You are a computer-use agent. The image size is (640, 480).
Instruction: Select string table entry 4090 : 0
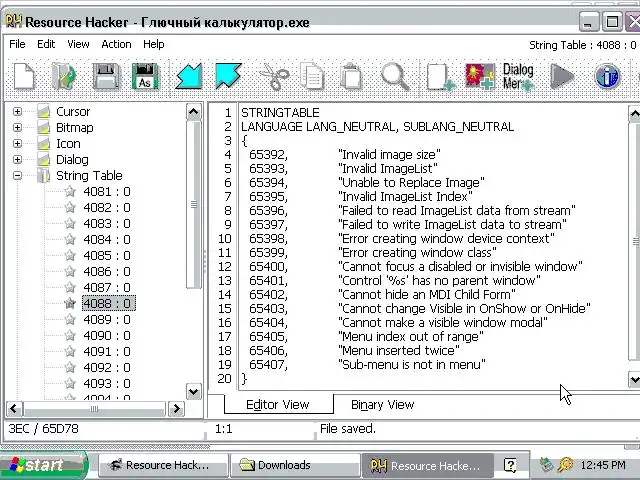(x=107, y=336)
